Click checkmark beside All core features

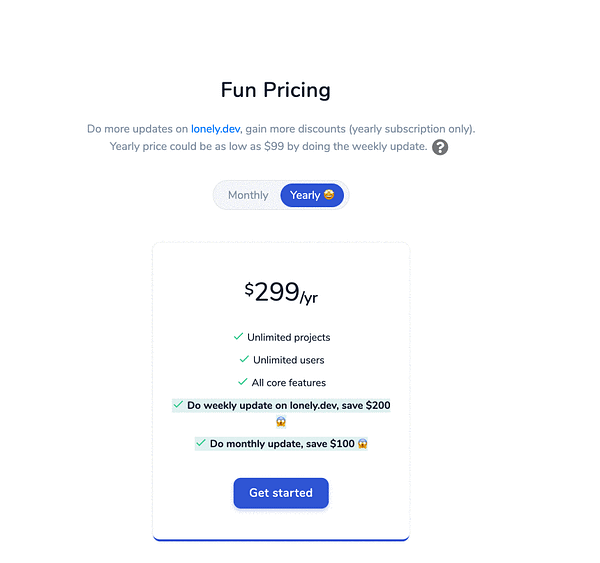pyautogui.click(x=242, y=382)
